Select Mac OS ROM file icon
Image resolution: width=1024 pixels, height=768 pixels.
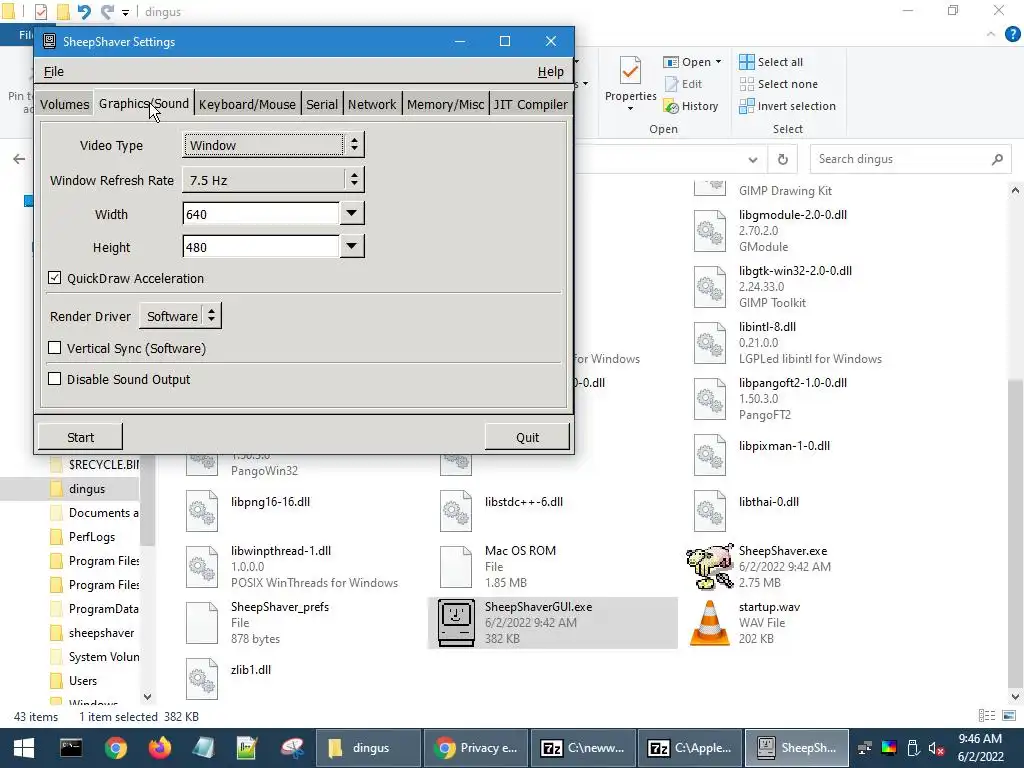point(456,567)
